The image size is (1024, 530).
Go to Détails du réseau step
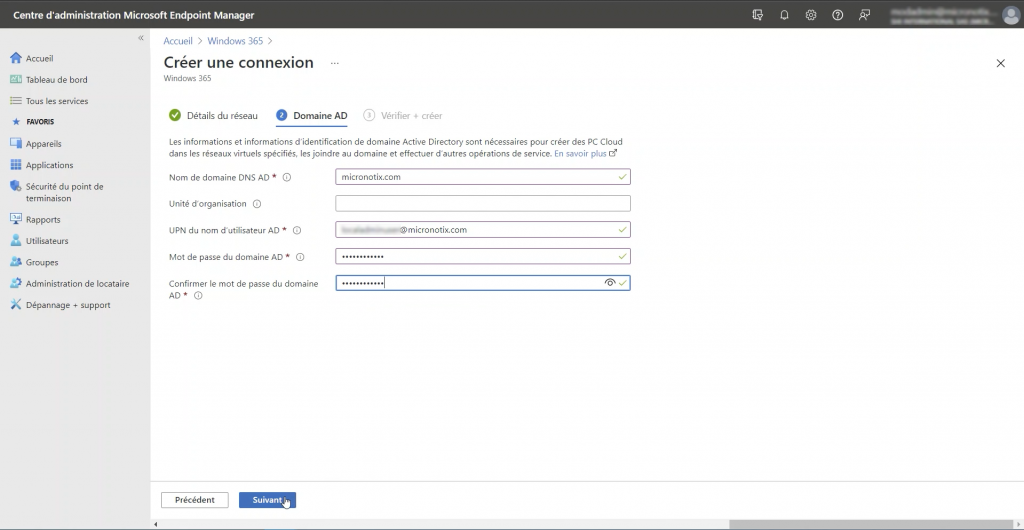(x=213, y=116)
